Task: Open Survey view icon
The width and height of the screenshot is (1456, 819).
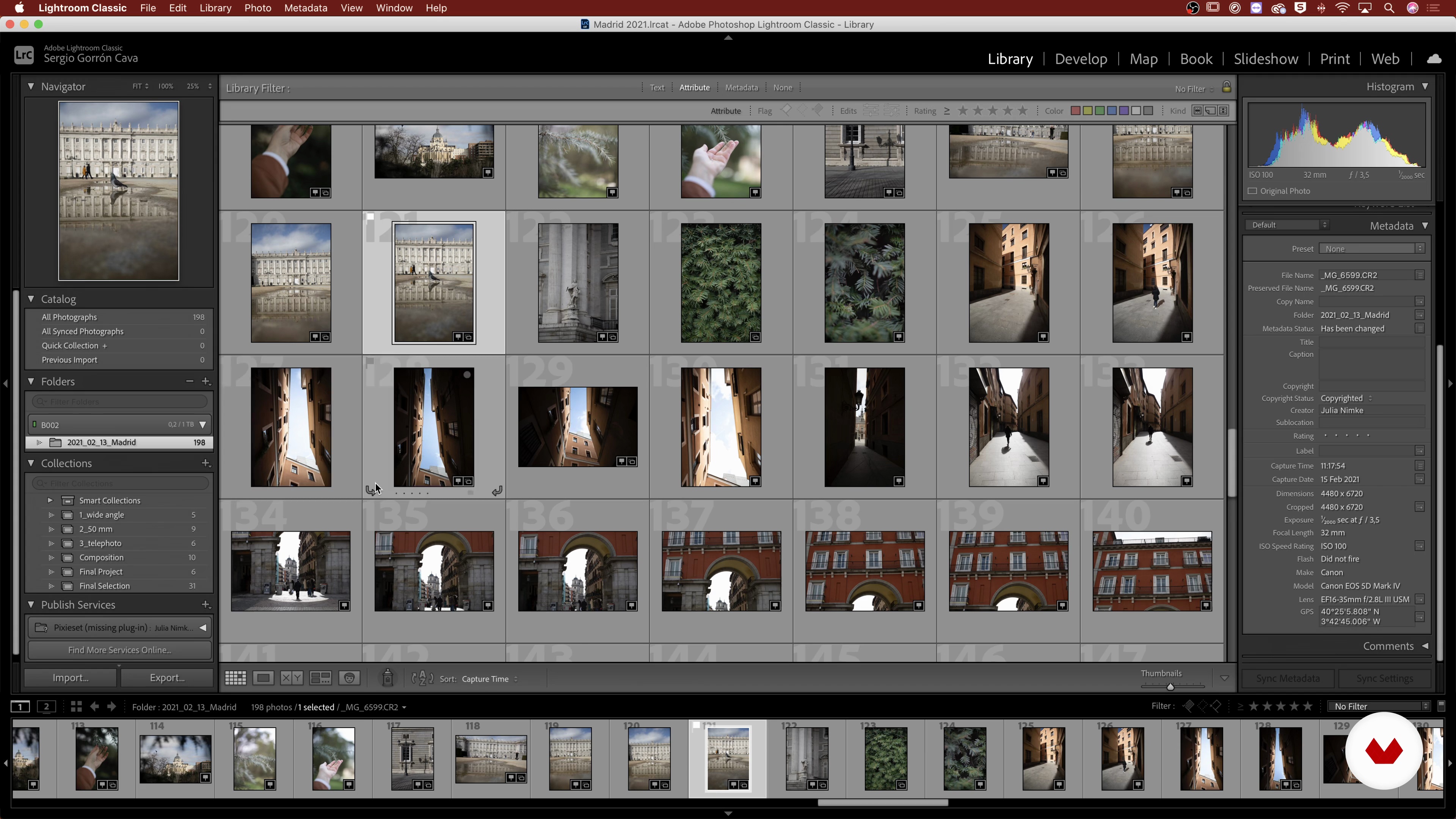Action: [x=320, y=678]
